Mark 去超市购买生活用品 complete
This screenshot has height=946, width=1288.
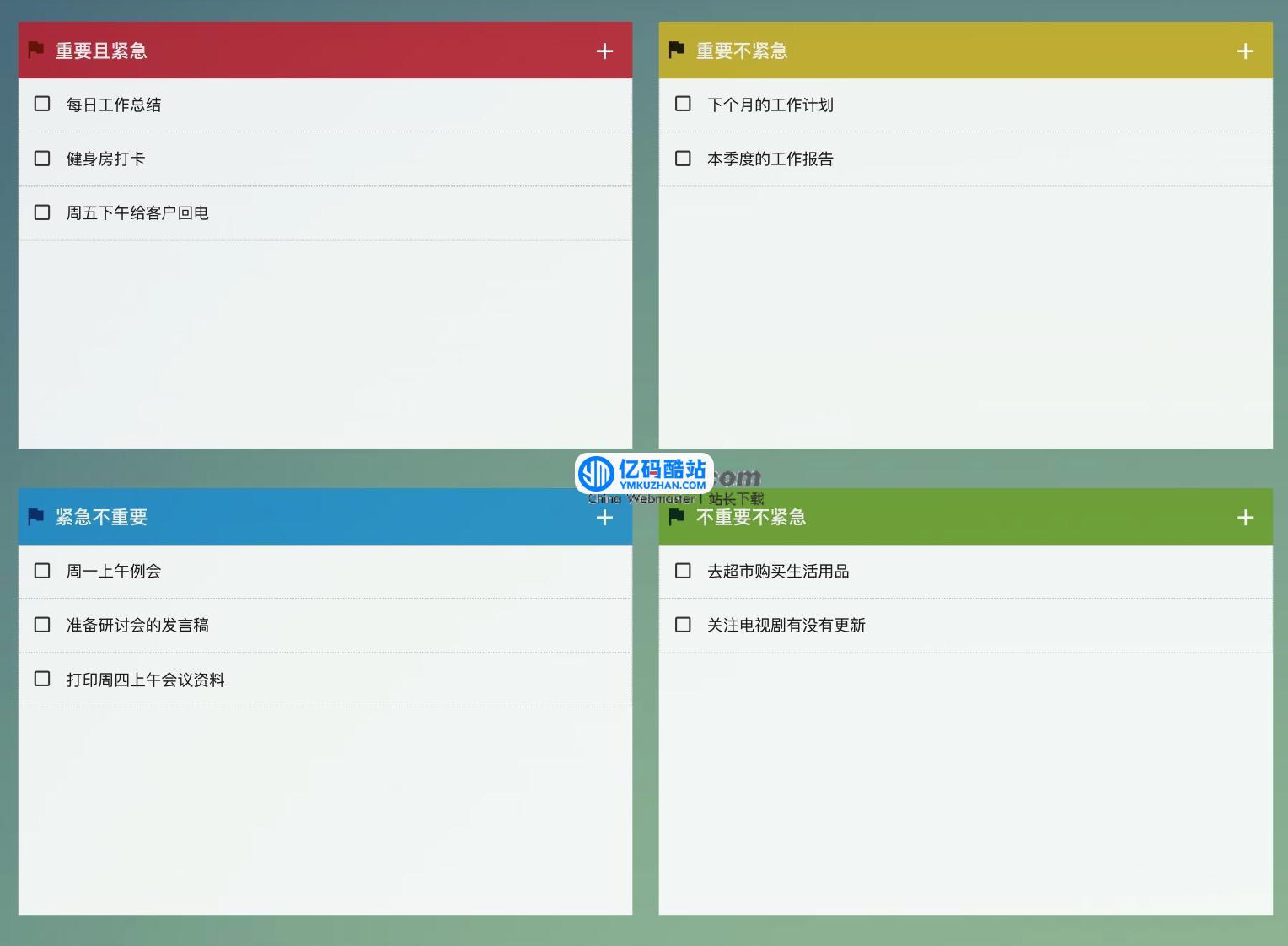click(683, 570)
